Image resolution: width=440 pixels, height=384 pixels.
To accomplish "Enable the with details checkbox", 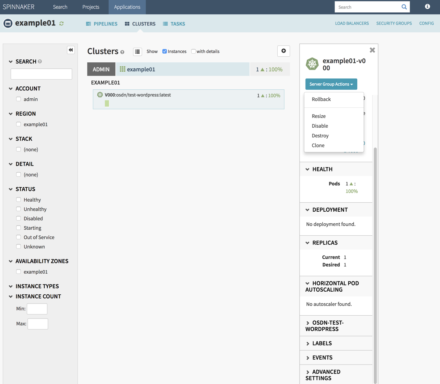I will (193, 51).
